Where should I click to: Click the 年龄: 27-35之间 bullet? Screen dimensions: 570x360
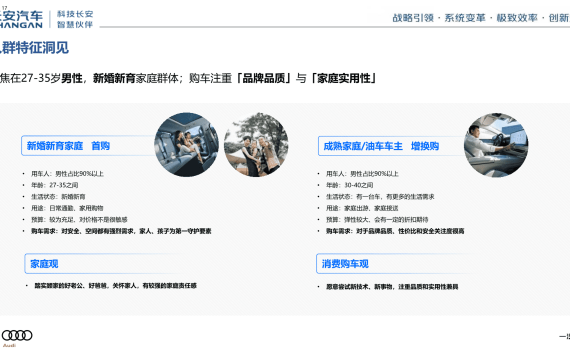click(x=55, y=185)
